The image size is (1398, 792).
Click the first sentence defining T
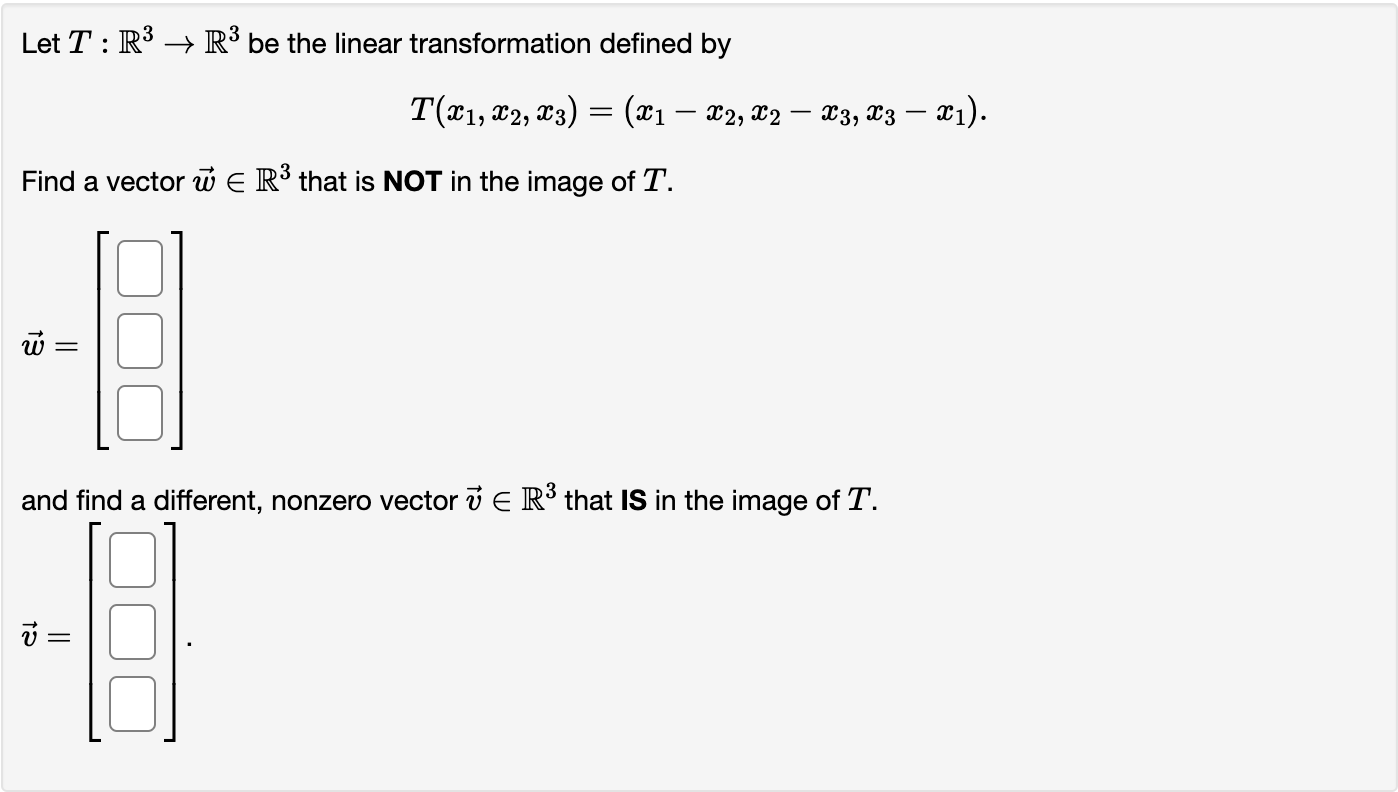pos(375,41)
